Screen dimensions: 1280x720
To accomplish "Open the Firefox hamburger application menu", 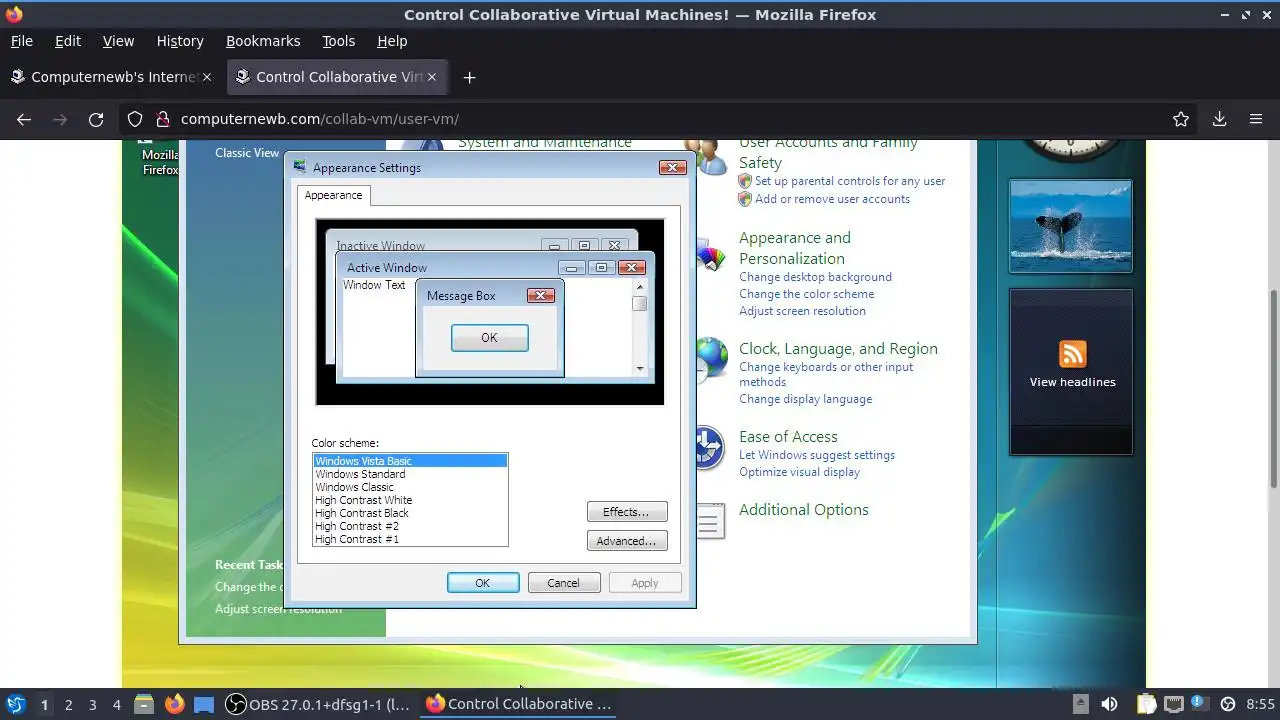I will pyautogui.click(x=1256, y=119).
